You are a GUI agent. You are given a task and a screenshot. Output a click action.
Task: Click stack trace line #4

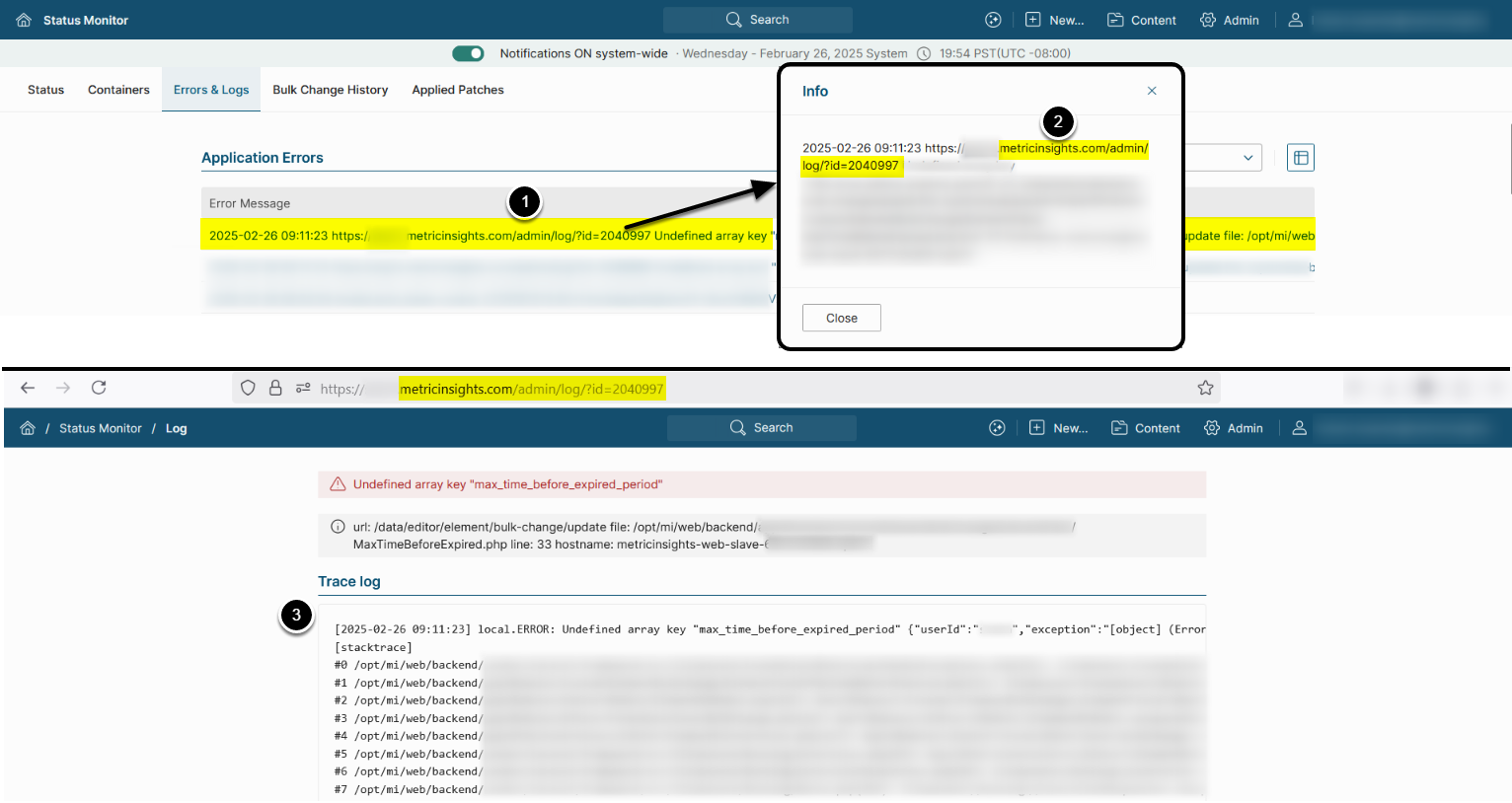pos(770,736)
